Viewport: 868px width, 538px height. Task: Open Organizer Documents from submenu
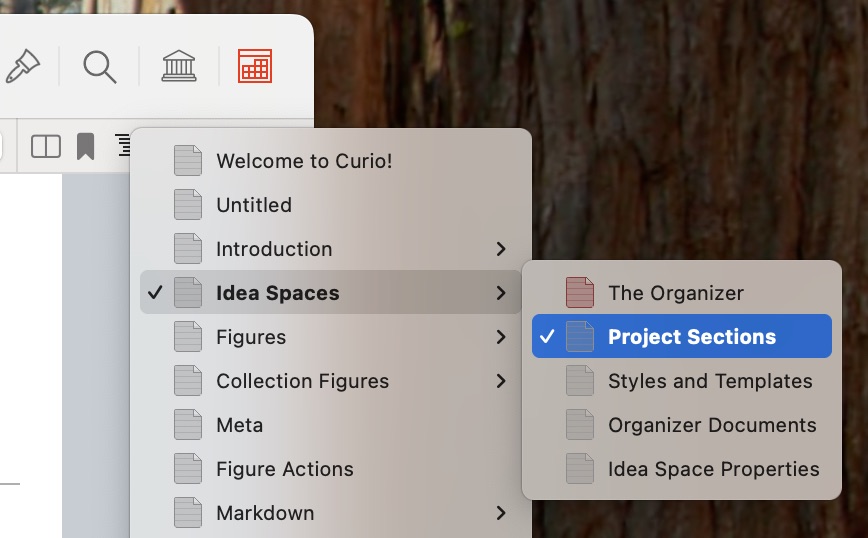coord(712,425)
